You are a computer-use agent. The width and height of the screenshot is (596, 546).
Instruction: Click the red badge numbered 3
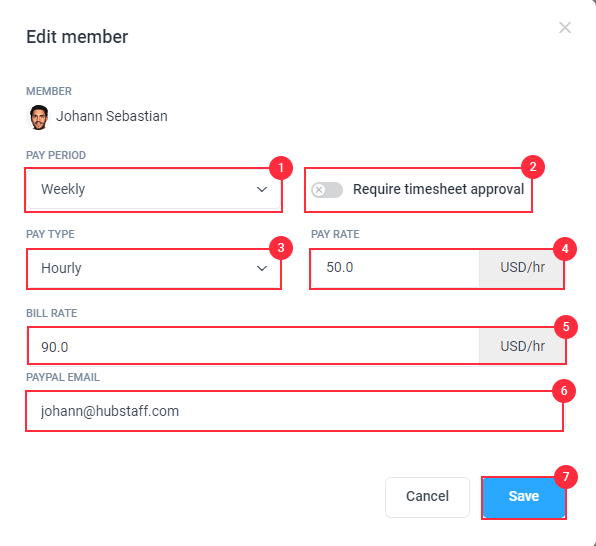tap(281, 248)
